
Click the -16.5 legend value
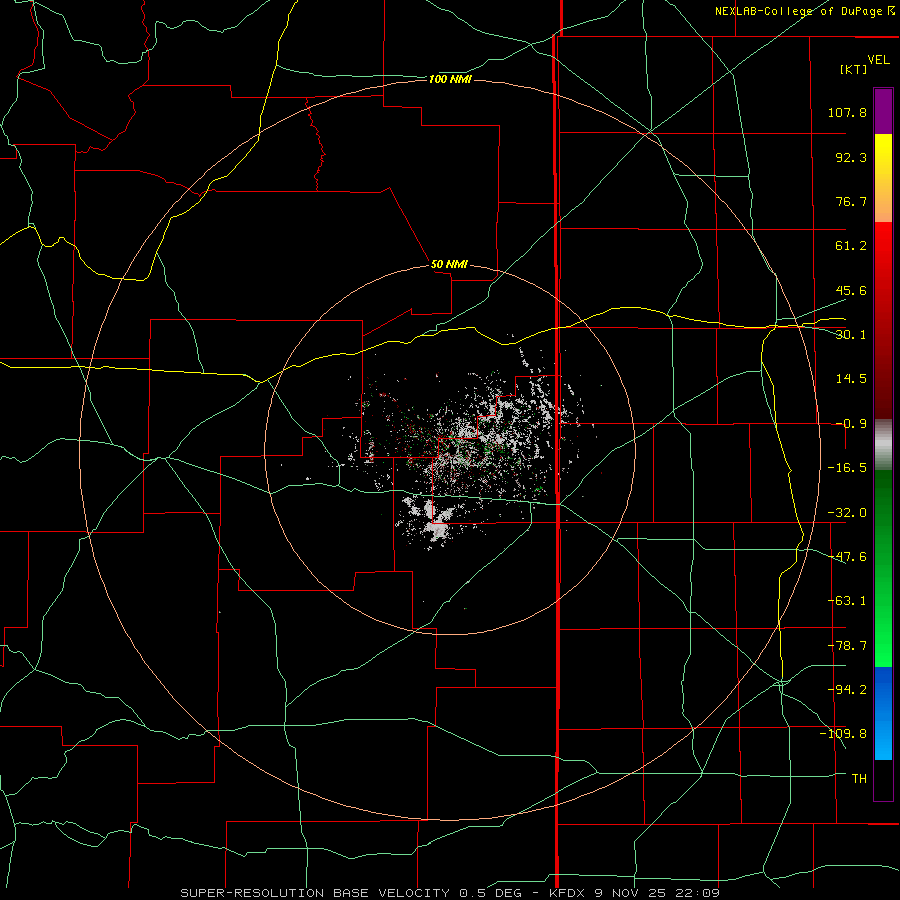point(847,468)
